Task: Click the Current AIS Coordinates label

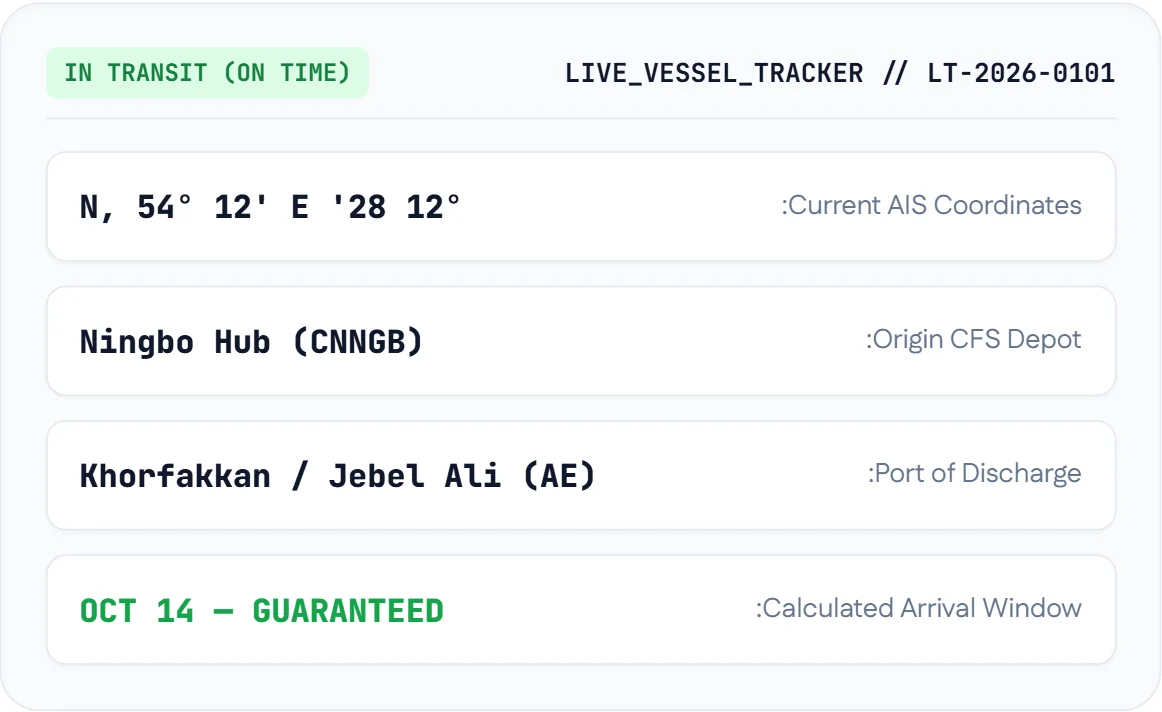Action: 932,205
